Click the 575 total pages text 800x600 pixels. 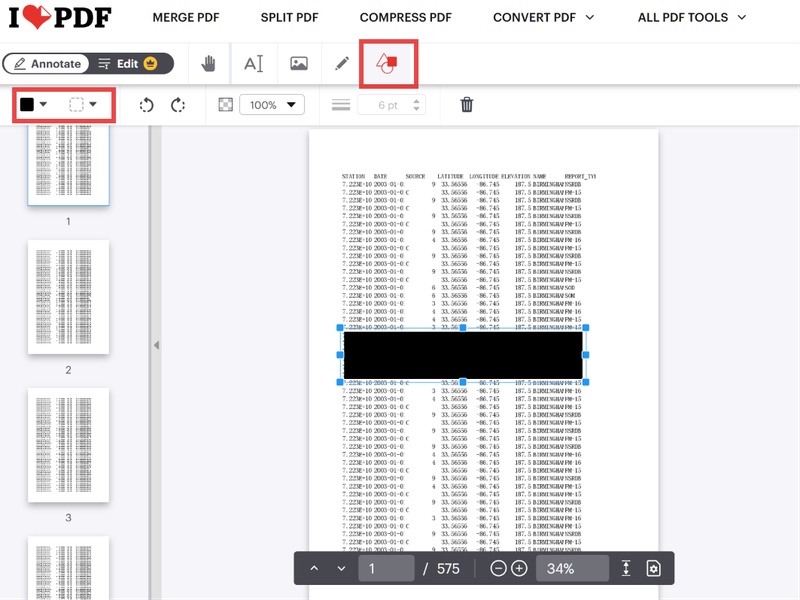(448, 568)
